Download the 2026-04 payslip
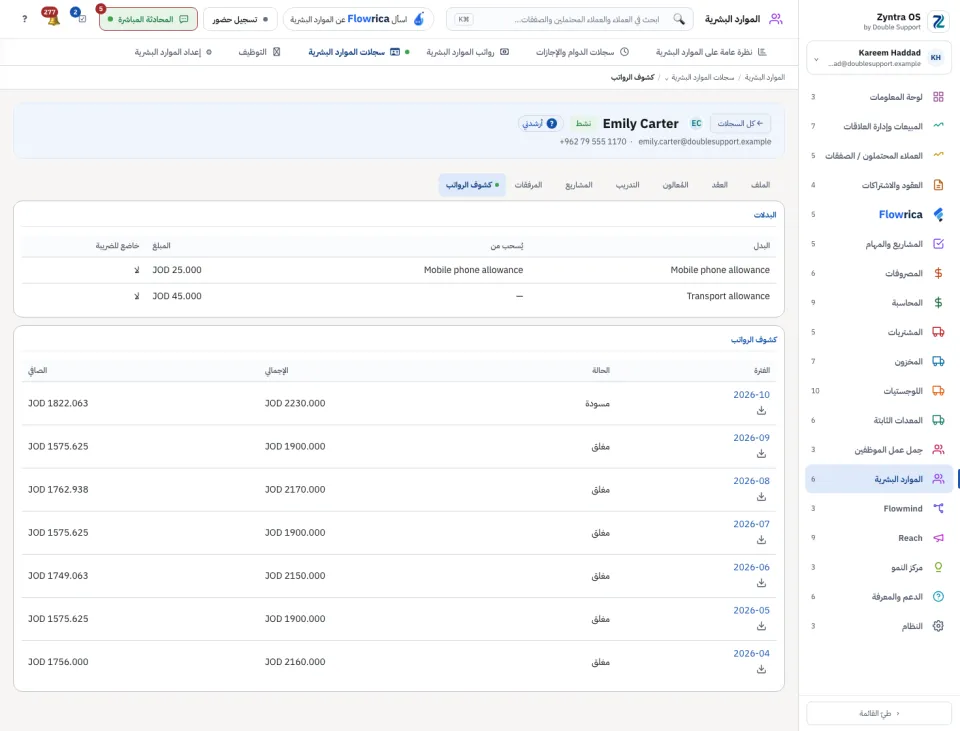The width and height of the screenshot is (960, 731). pyautogui.click(x=761, y=669)
